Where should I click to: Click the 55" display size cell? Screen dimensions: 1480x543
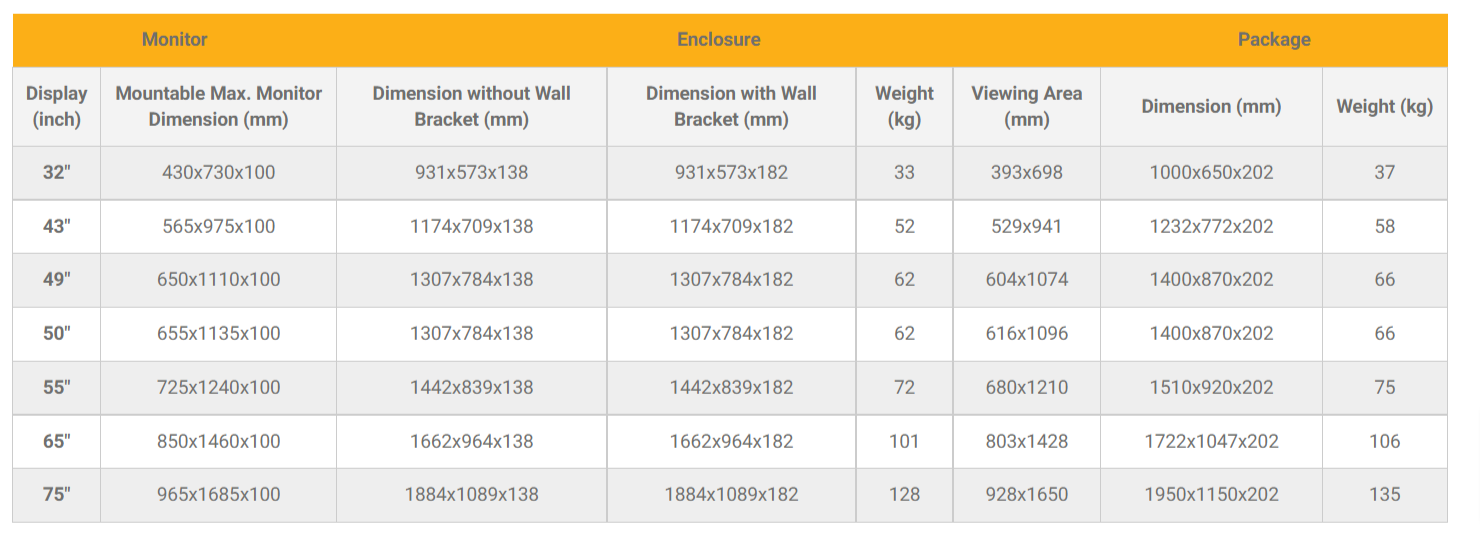click(x=56, y=387)
